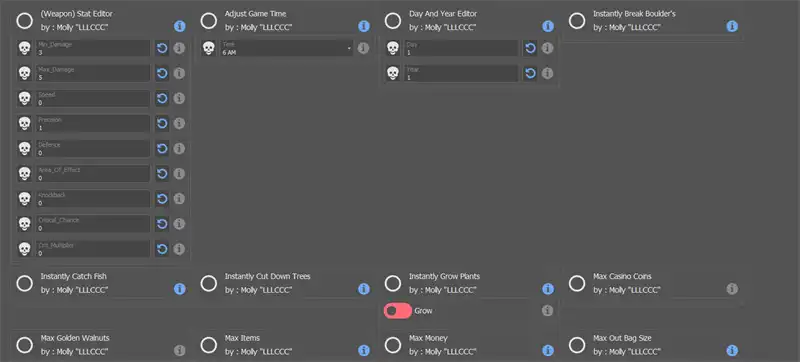Reset the Day value

click(x=530, y=48)
